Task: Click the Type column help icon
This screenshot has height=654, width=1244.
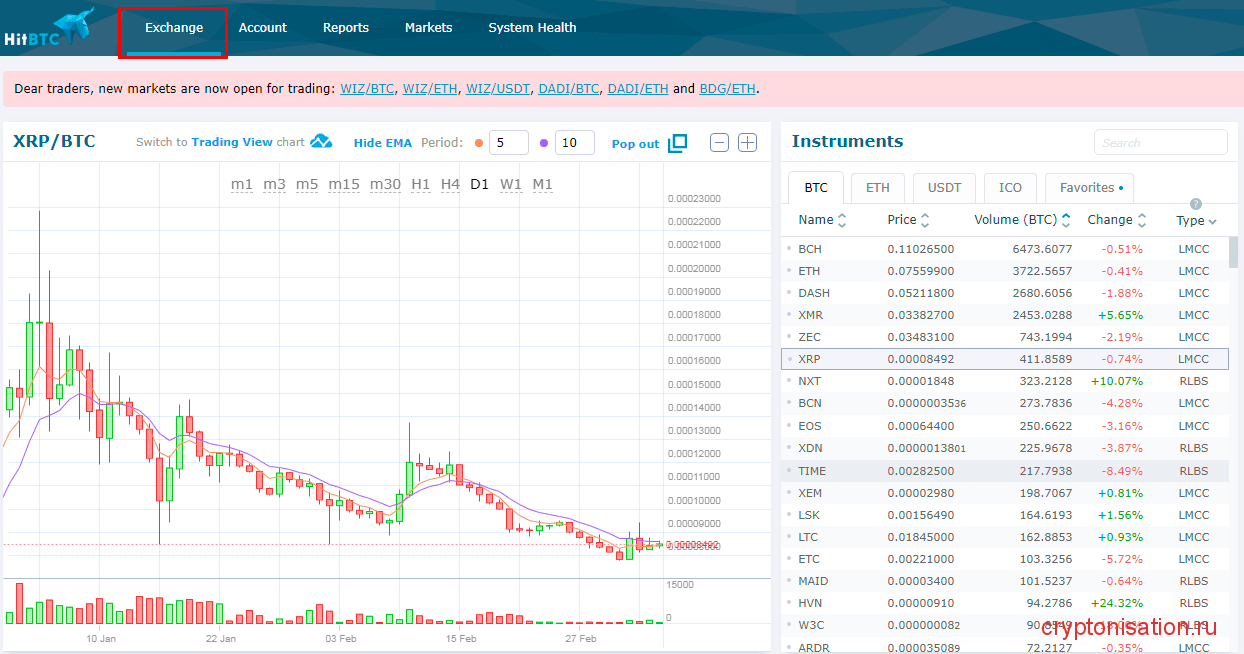Action: click(x=1196, y=204)
